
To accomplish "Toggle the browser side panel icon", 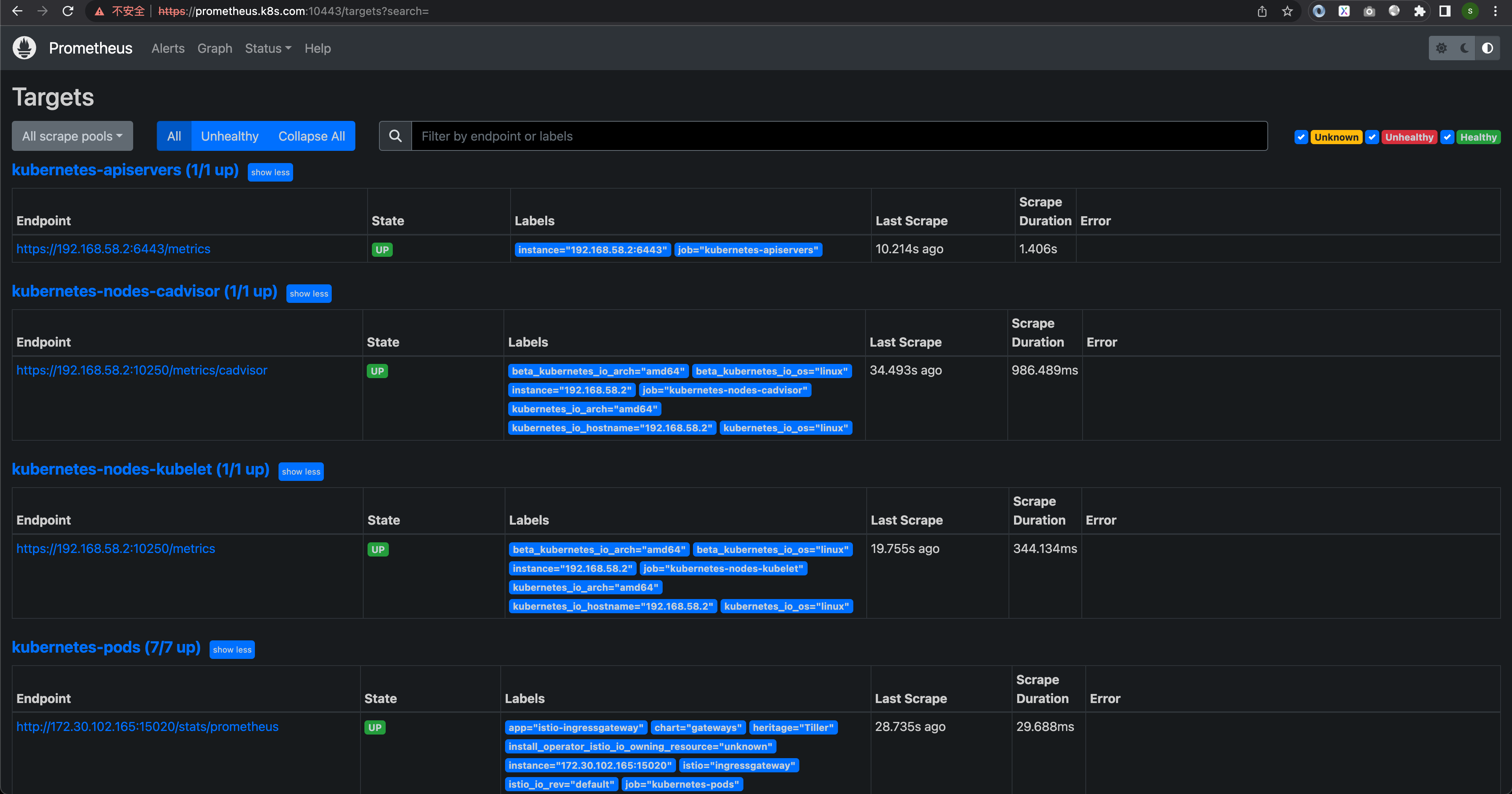I will [x=1445, y=11].
